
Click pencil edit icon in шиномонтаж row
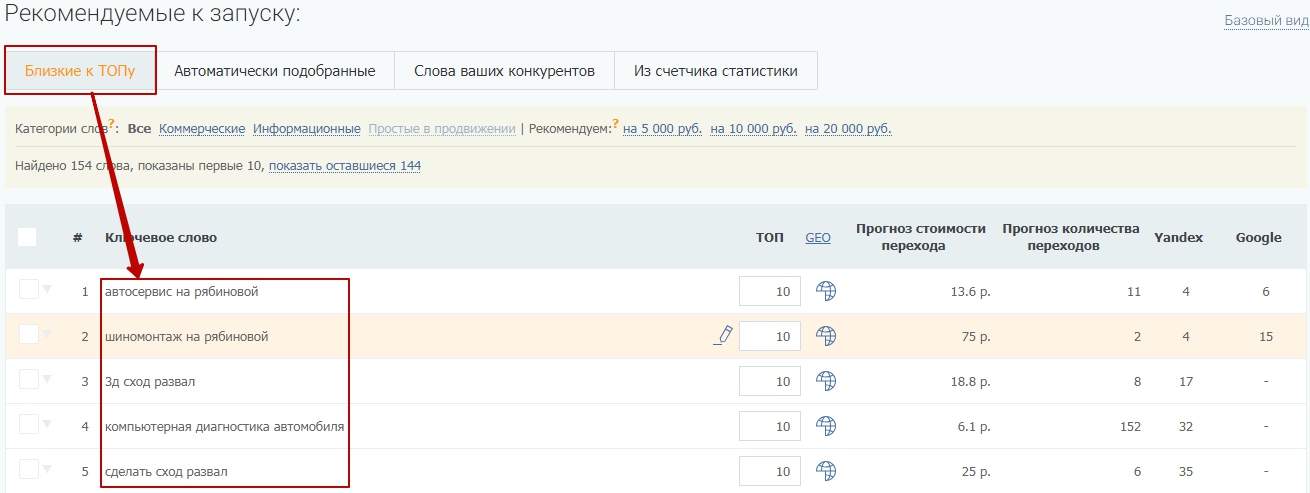[x=723, y=336]
